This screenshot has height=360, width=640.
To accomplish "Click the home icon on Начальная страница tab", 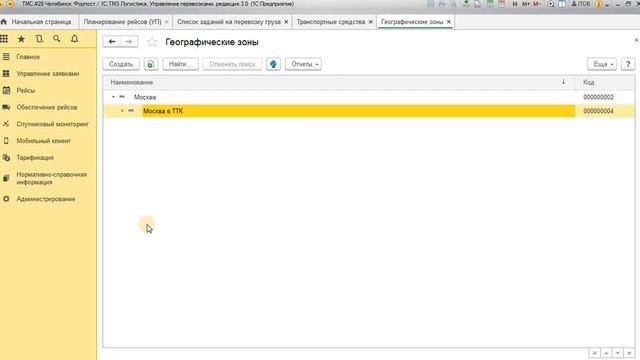I will [4, 22].
